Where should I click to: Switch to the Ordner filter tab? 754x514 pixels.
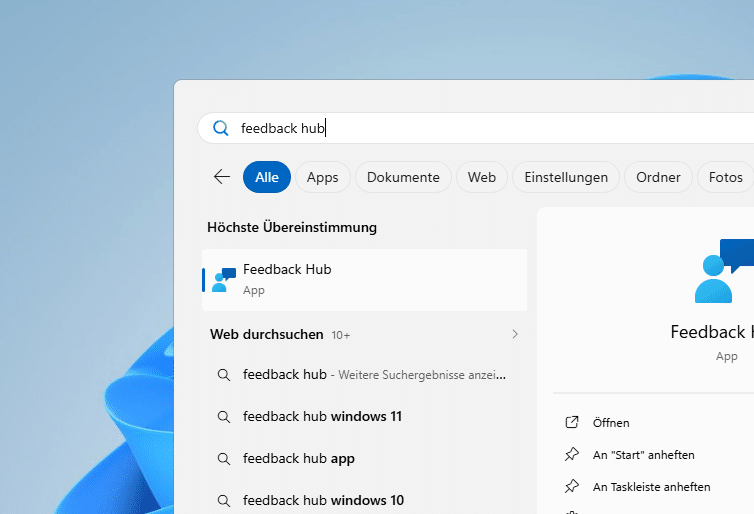point(658,177)
